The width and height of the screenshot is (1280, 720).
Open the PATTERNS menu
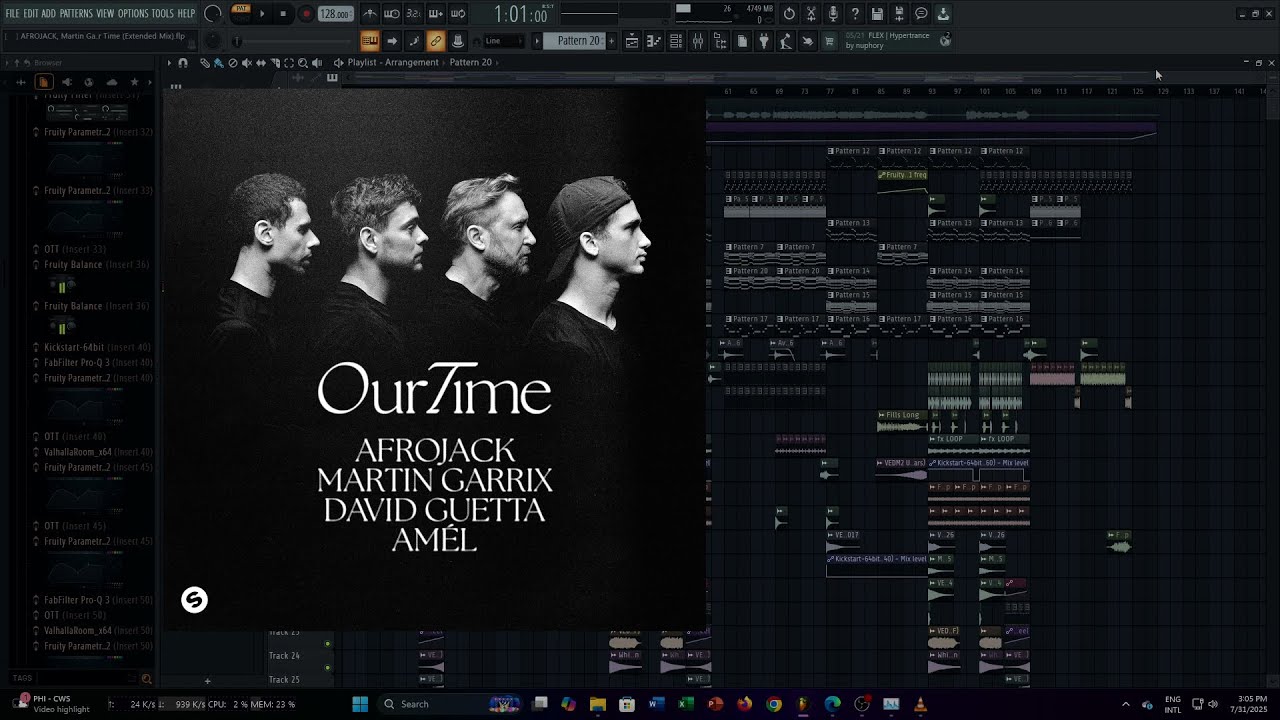click(76, 13)
